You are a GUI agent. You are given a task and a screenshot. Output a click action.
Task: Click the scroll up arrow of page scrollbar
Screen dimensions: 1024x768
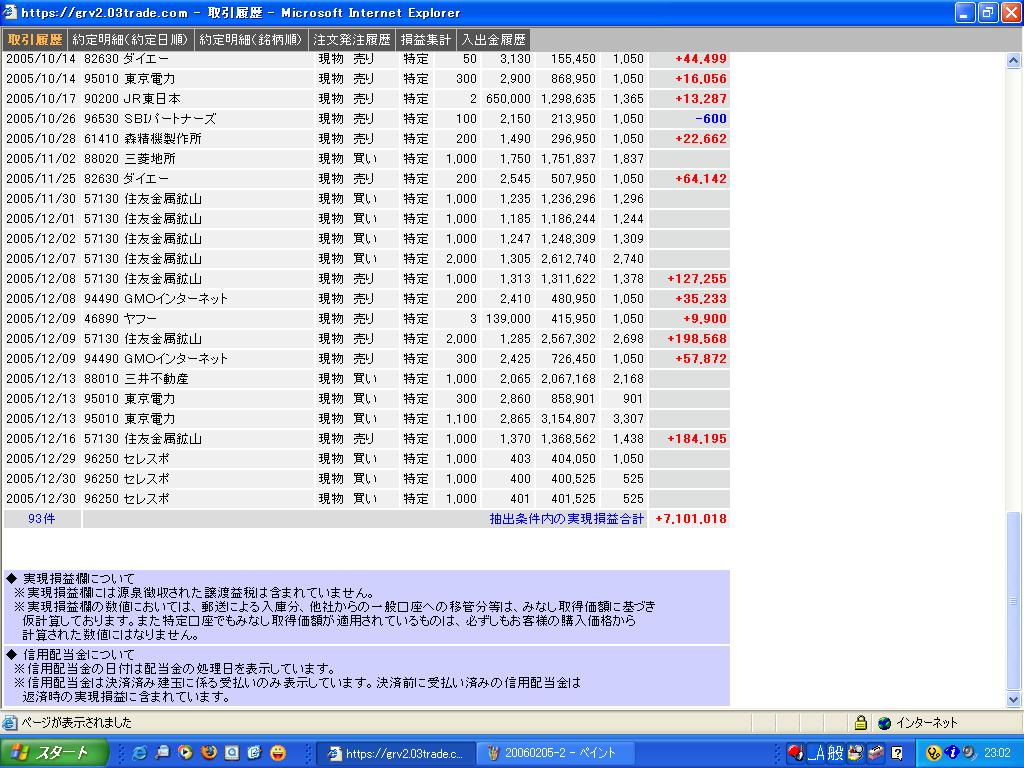pyautogui.click(x=1014, y=61)
